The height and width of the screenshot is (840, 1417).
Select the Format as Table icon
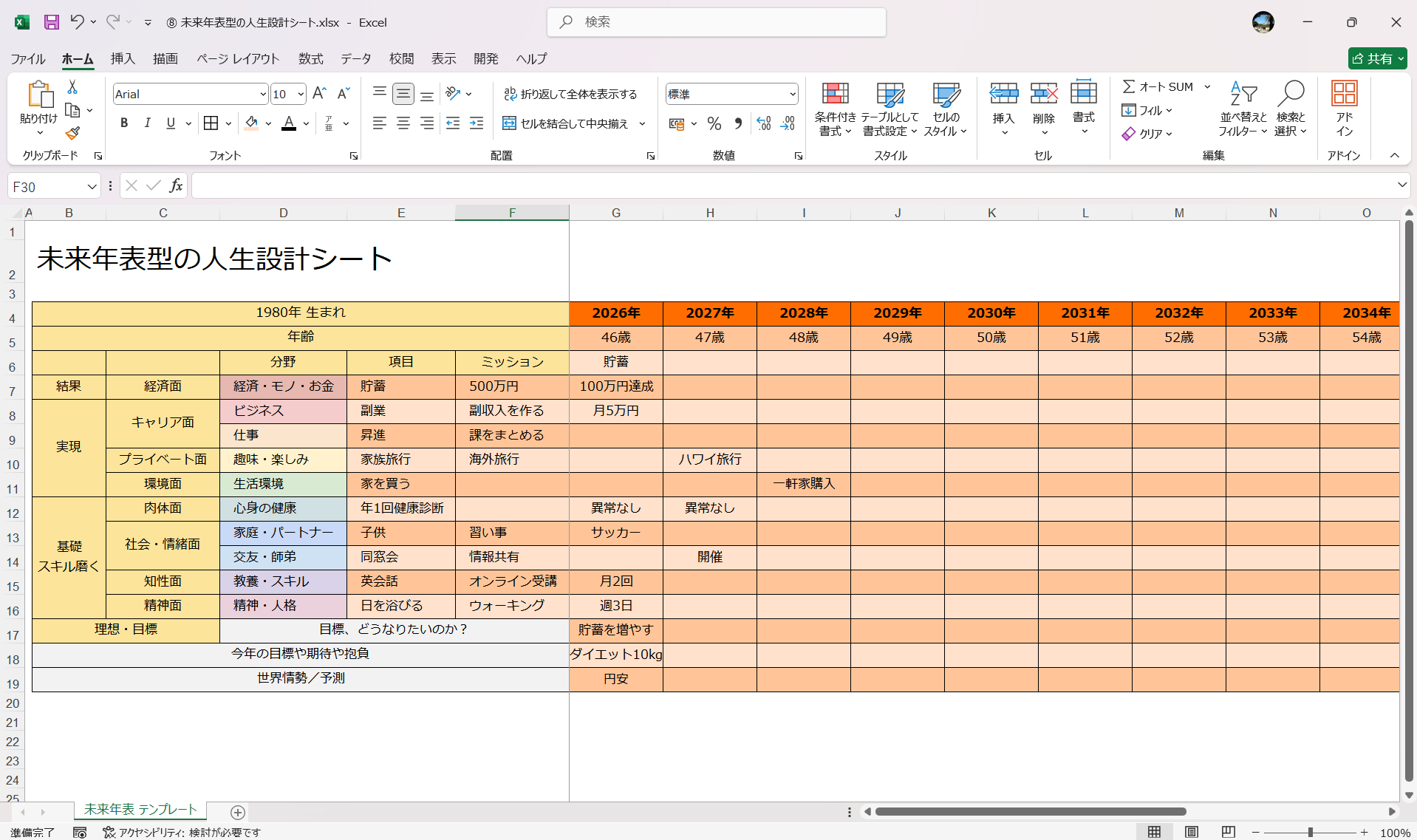coord(890,109)
